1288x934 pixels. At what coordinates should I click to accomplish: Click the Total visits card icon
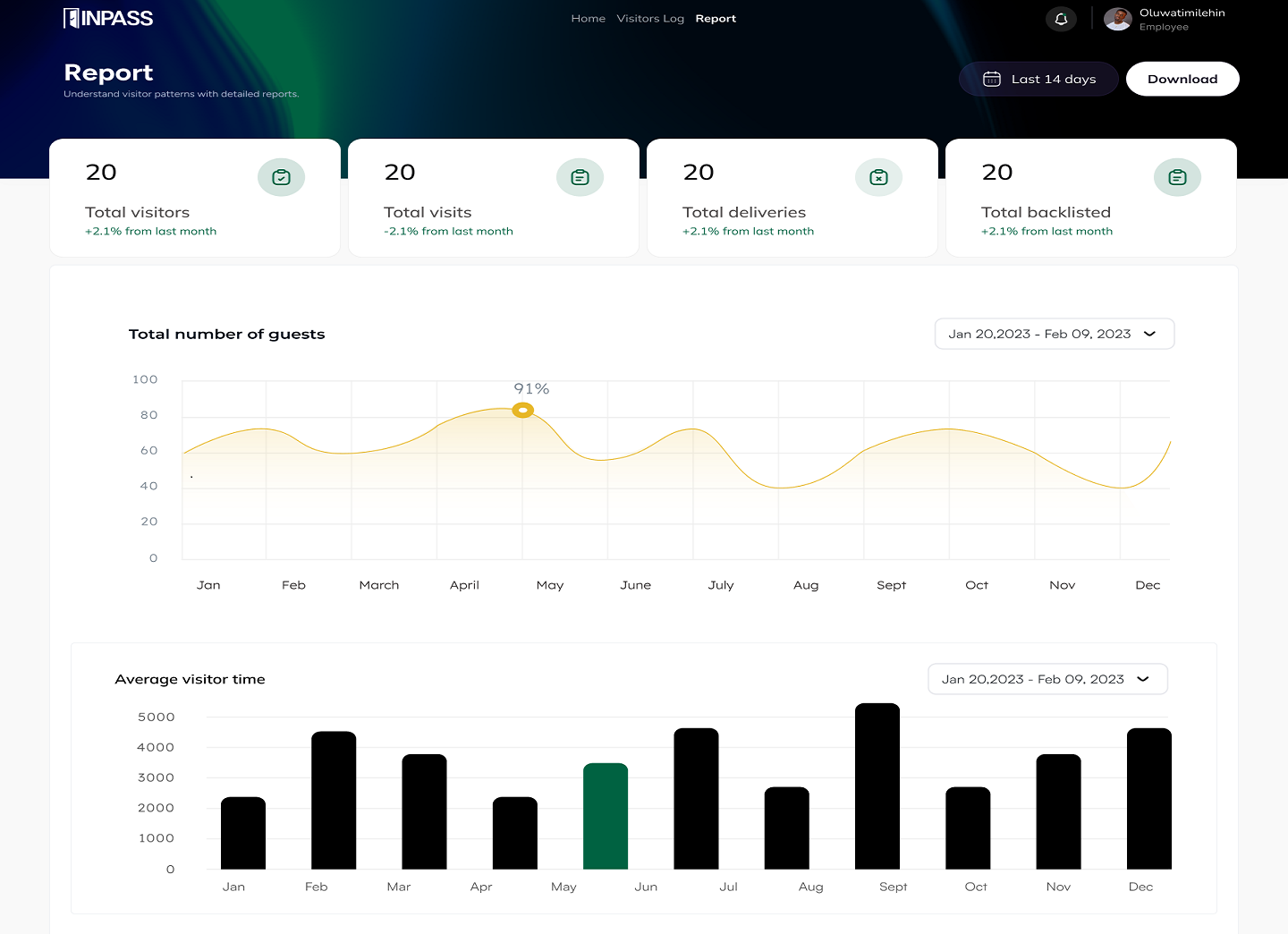[580, 177]
